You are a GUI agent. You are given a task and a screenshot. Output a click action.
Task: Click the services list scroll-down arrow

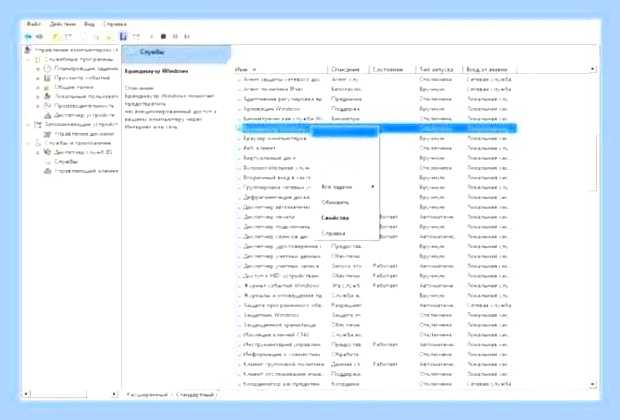(x=592, y=384)
